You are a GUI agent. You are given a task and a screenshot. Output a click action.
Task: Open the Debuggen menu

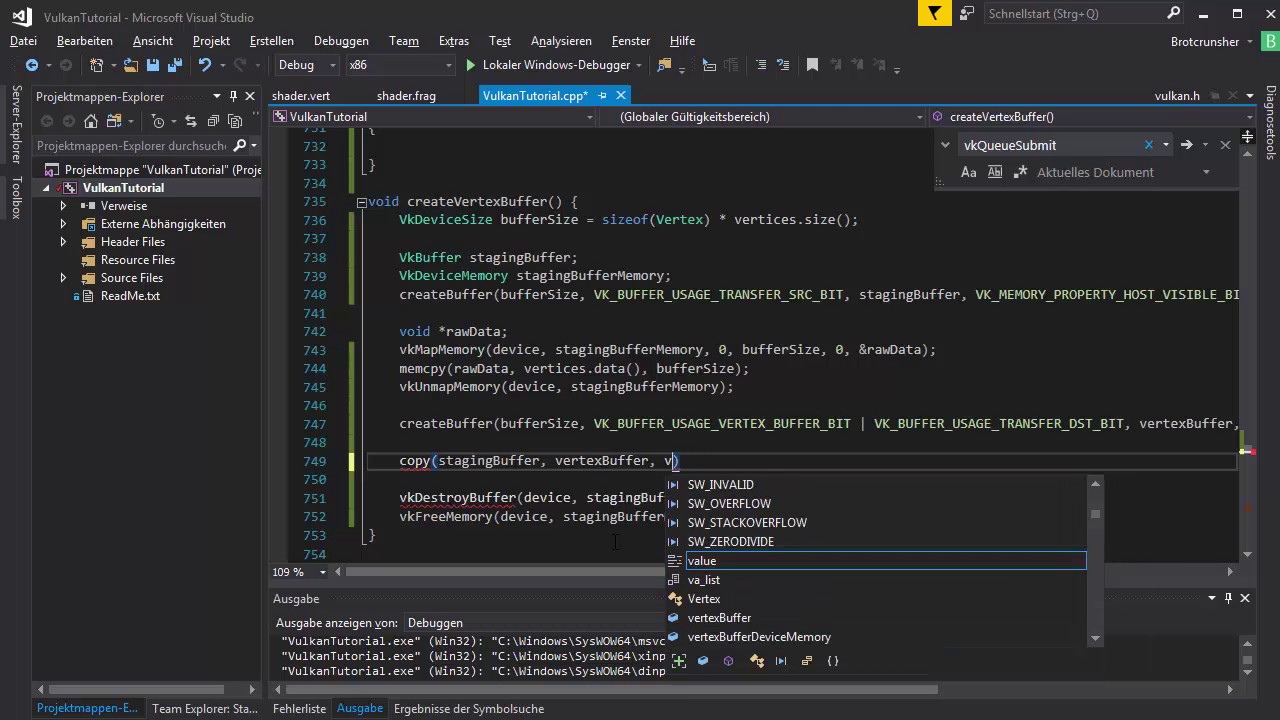tap(341, 41)
